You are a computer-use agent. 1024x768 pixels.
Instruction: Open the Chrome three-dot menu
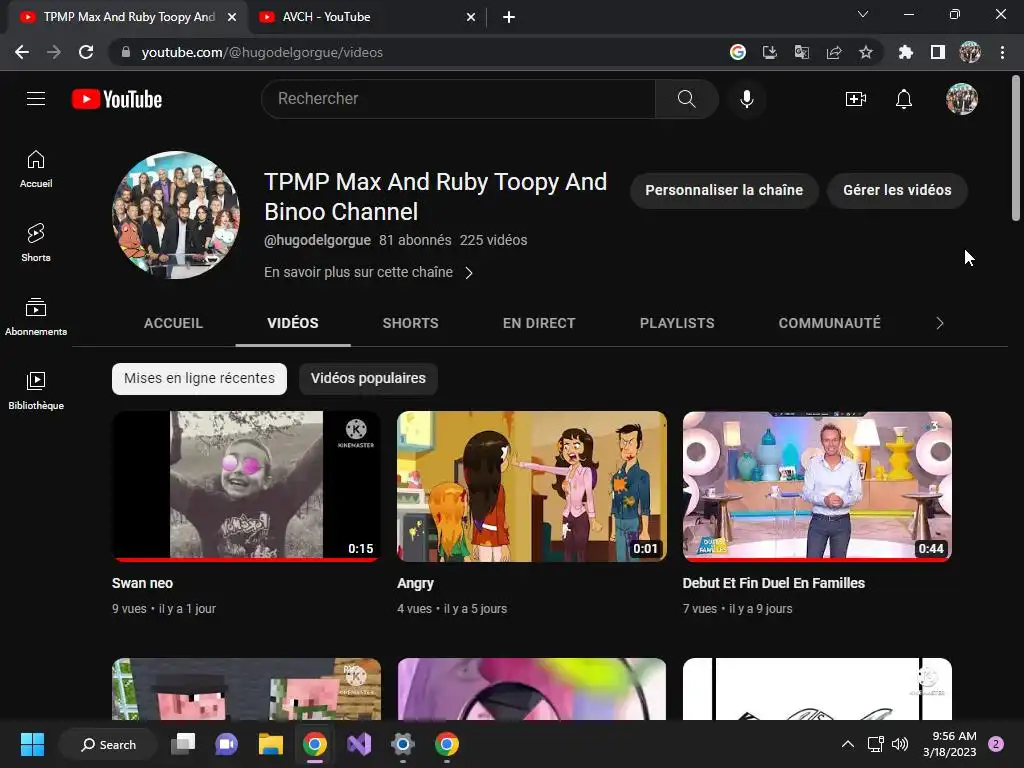coord(1002,52)
